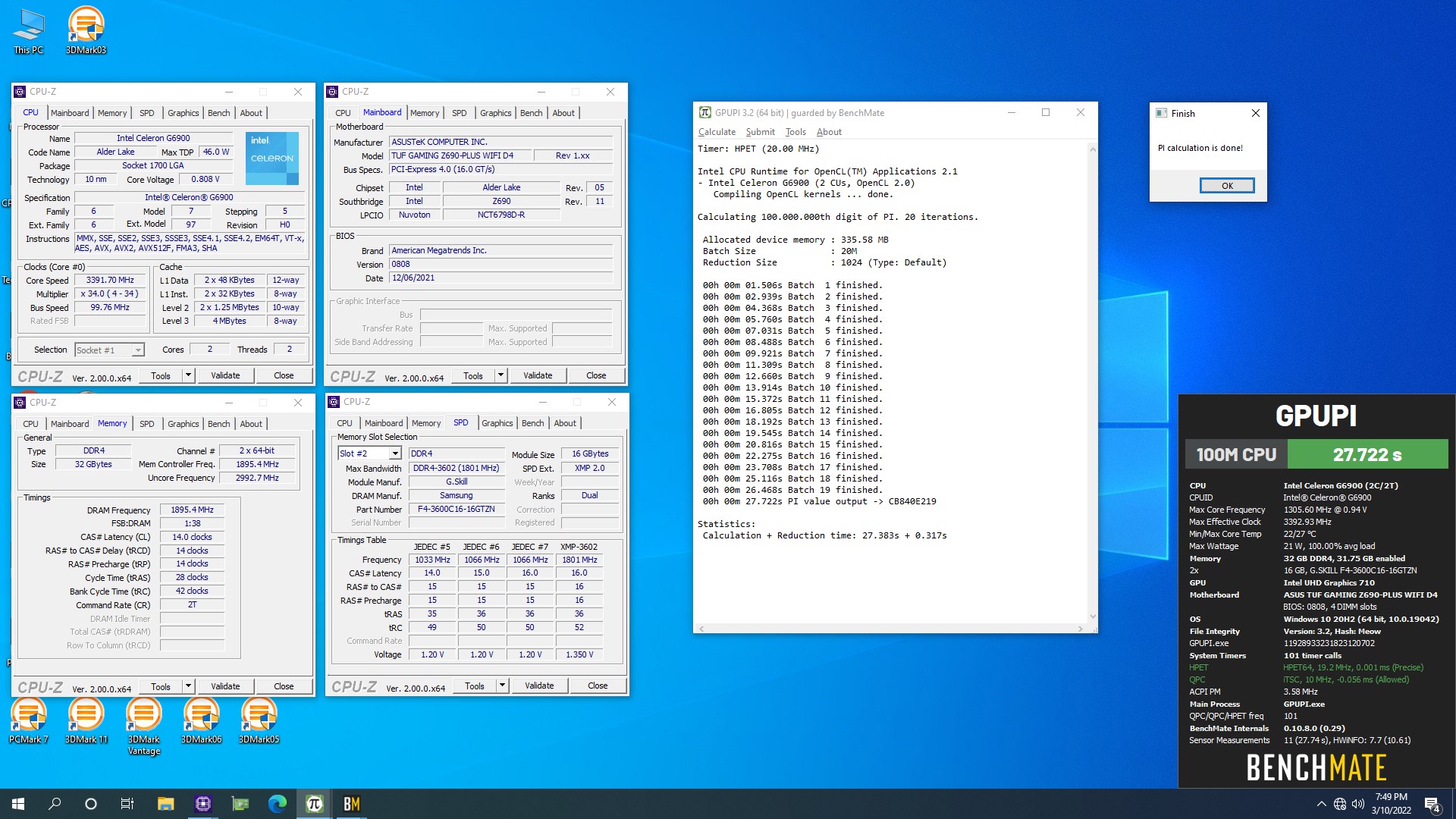The width and height of the screenshot is (1456, 819).
Task: Open the 3DMark Vantage desktop shortcut
Action: 143,726
